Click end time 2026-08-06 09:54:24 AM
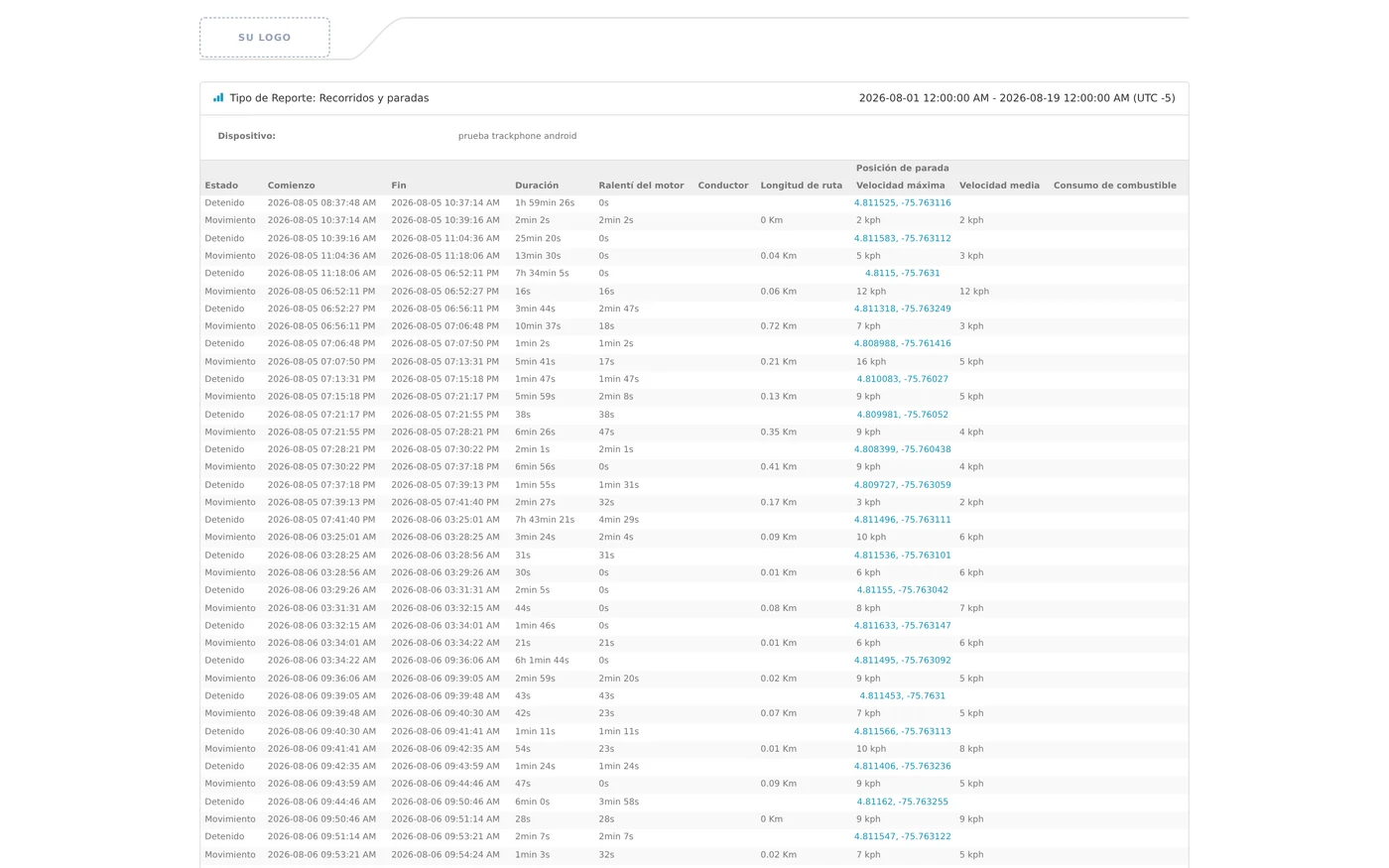 [445, 855]
